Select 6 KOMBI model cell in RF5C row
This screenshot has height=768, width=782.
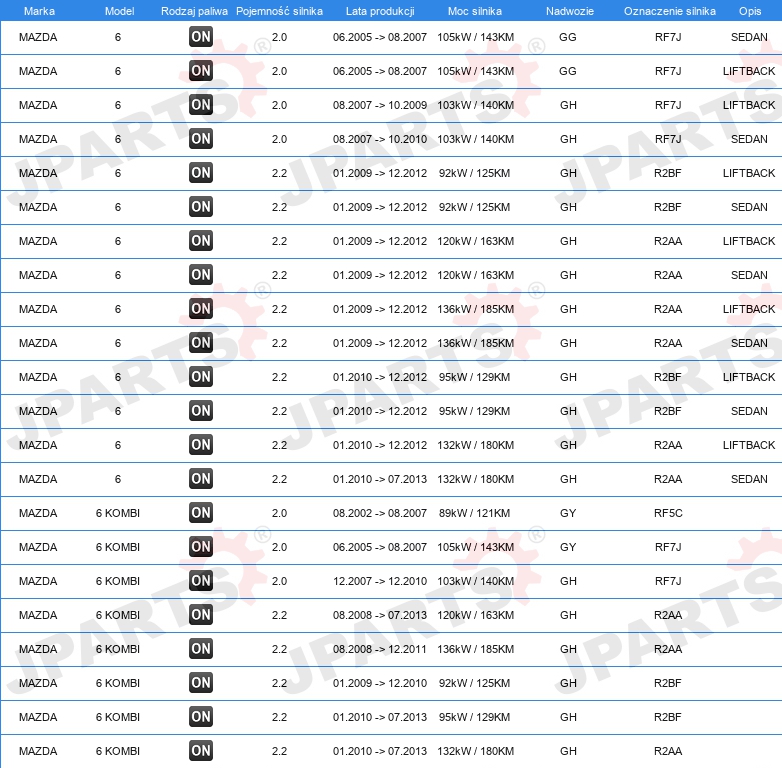click(x=118, y=513)
